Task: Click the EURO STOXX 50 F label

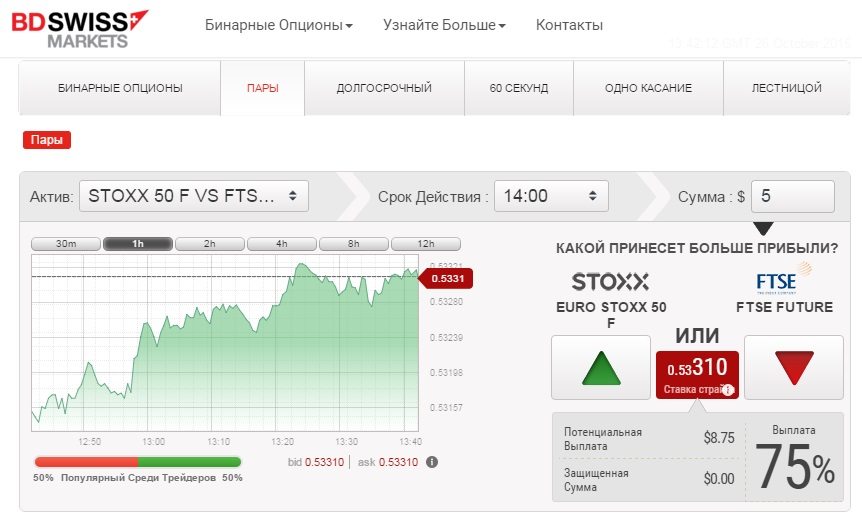Action: 611,315
